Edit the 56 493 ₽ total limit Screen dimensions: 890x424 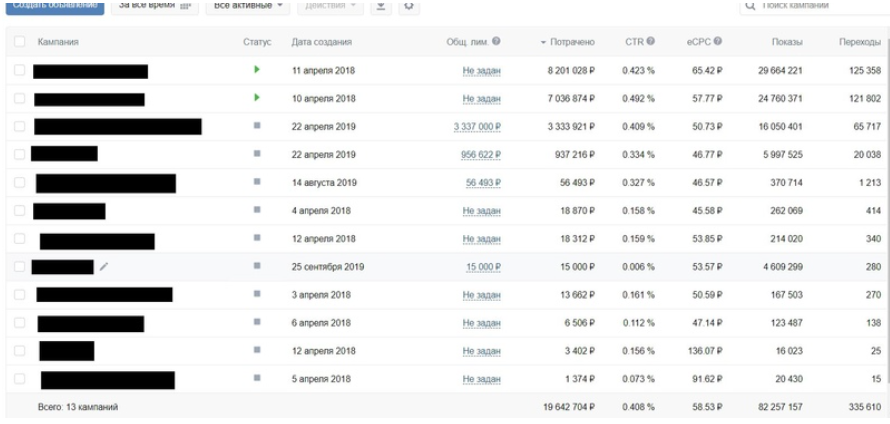tap(483, 183)
